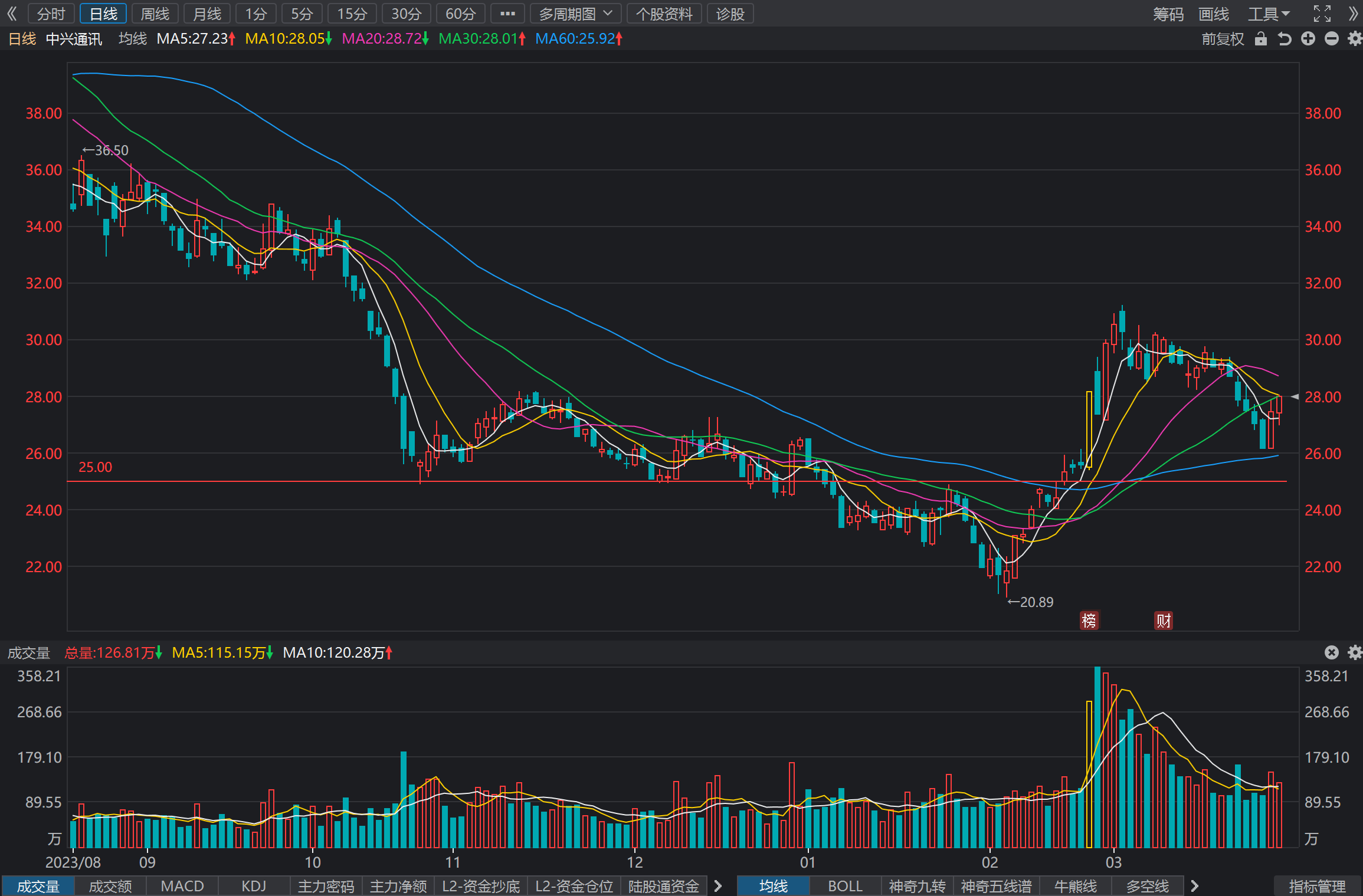
Task: Open 指标管理 indicator management
Action: click(1318, 886)
